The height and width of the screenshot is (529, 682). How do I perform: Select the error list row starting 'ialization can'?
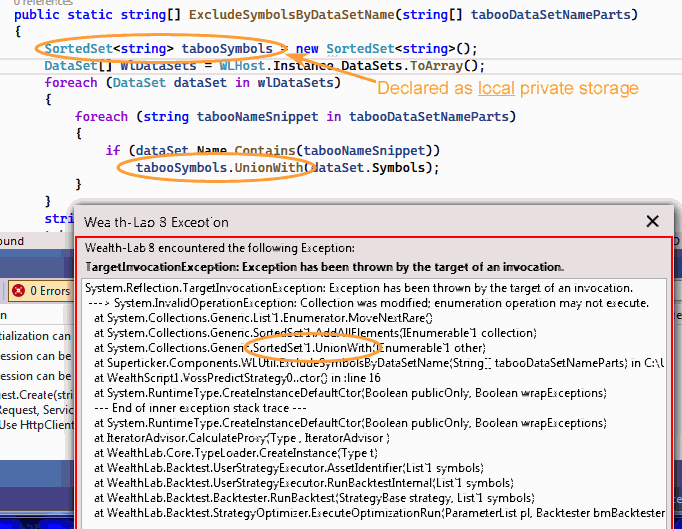[36, 335]
